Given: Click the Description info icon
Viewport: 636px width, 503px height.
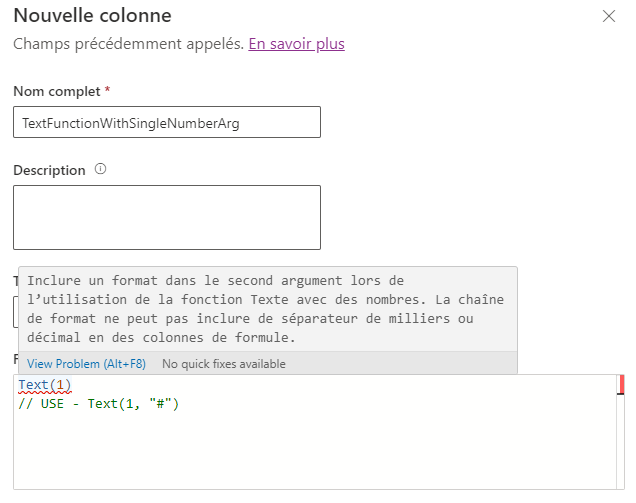Looking at the screenshot, I should (x=101, y=169).
